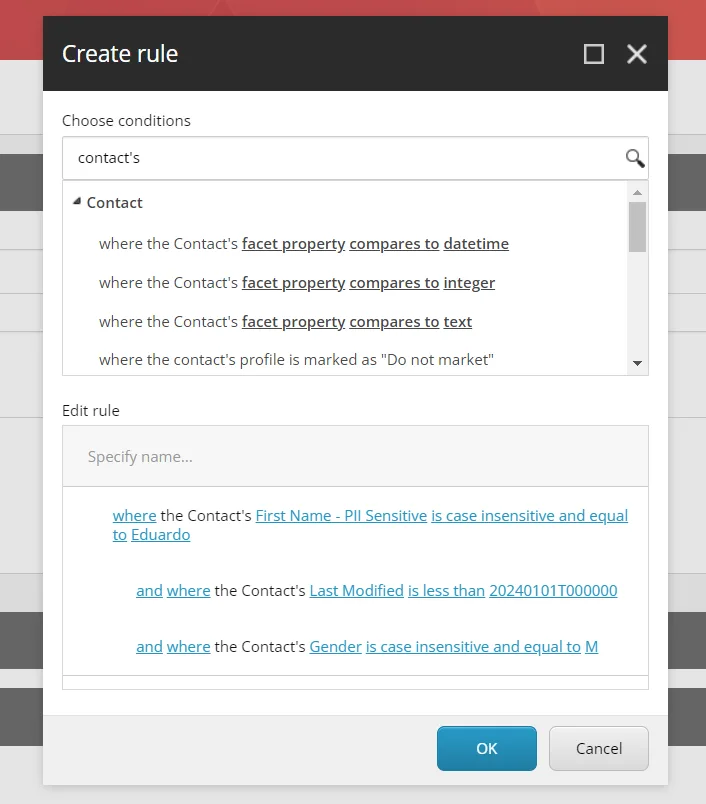Viewport: 706px width, 804px height.
Task: Click the conditions list scroll up arrow
Action: pos(637,192)
